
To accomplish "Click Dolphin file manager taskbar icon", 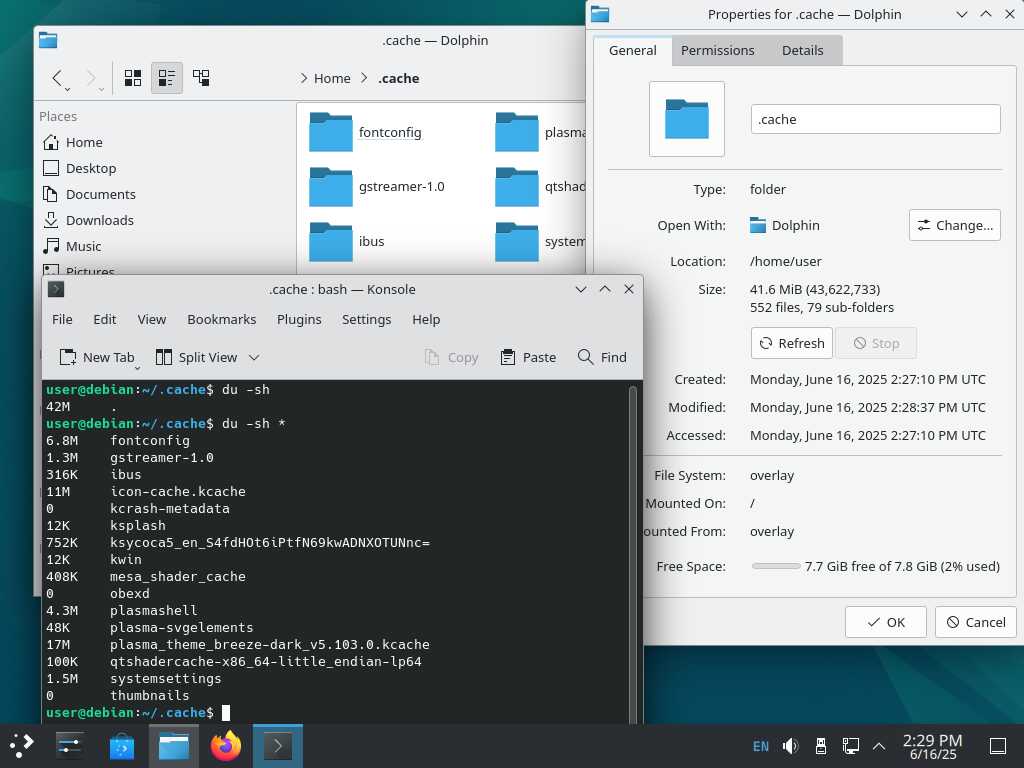I will coord(174,745).
